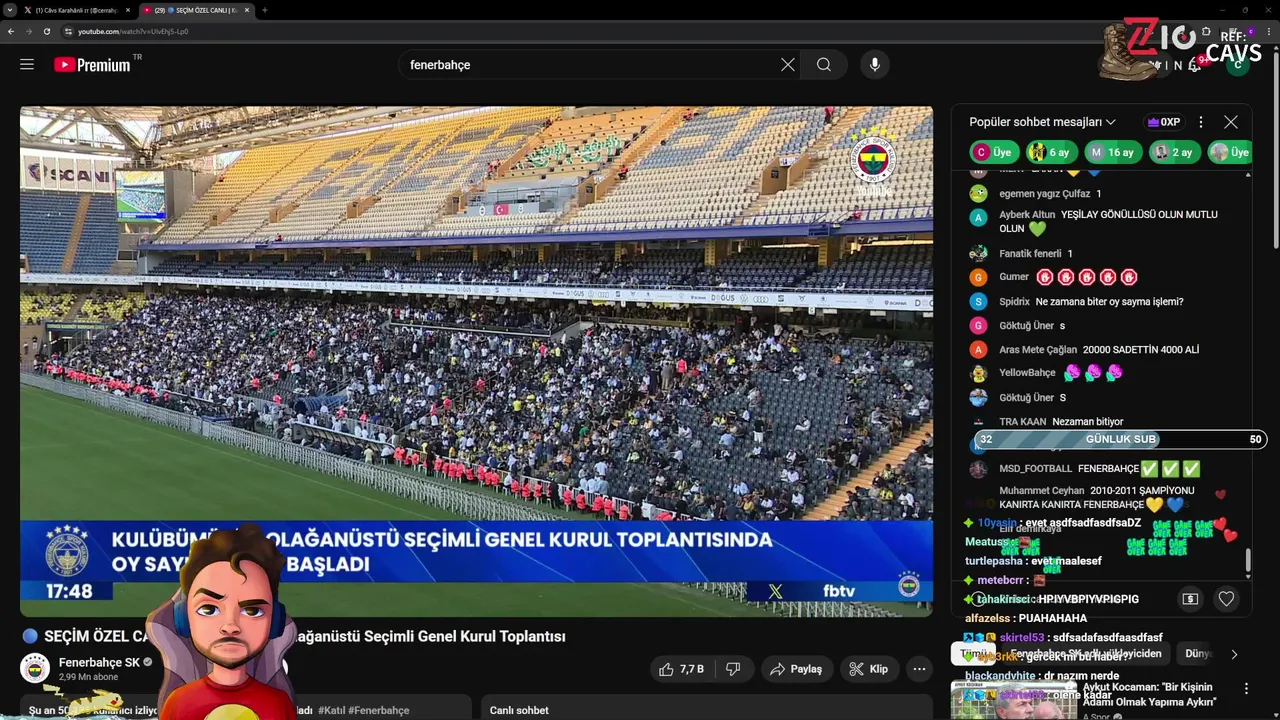
Task: Clear the search text with the X icon
Action: [788, 65]
